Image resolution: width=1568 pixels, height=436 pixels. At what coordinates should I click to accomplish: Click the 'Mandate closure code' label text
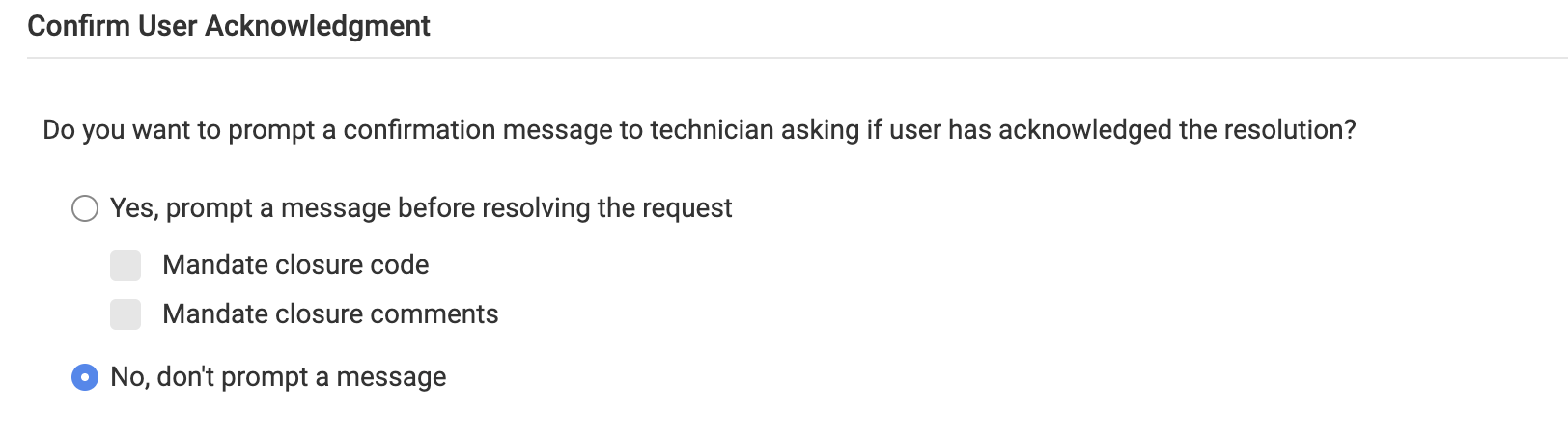(295, 265)
